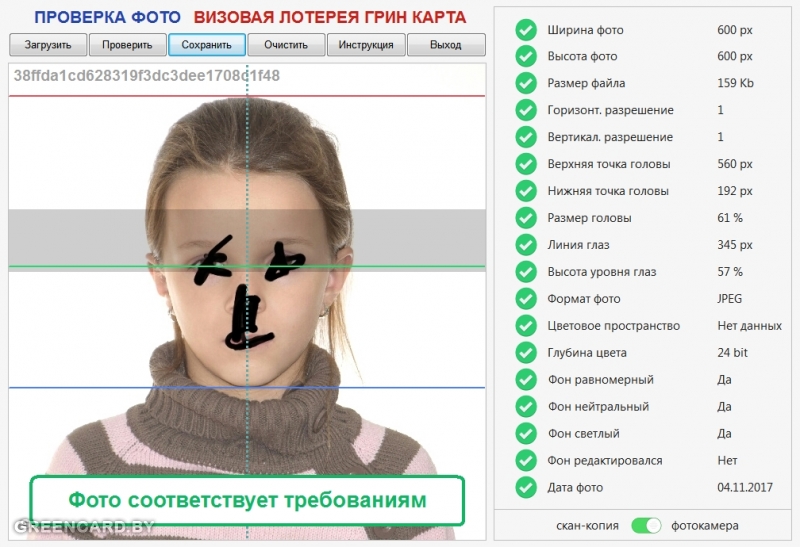The width and height of the screenshot is (800, 547).
Task: Click the Фон равномерный label
Action: tap(601, 380)
